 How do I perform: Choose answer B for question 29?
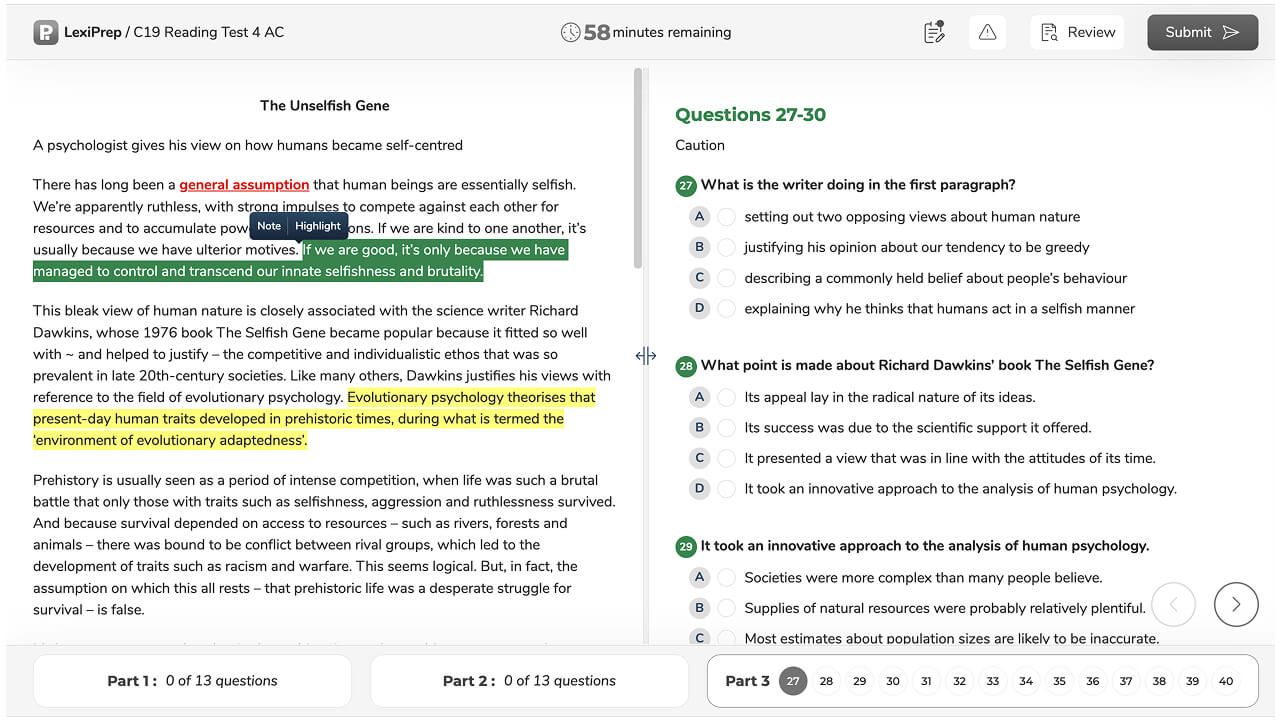click(726, 607)
